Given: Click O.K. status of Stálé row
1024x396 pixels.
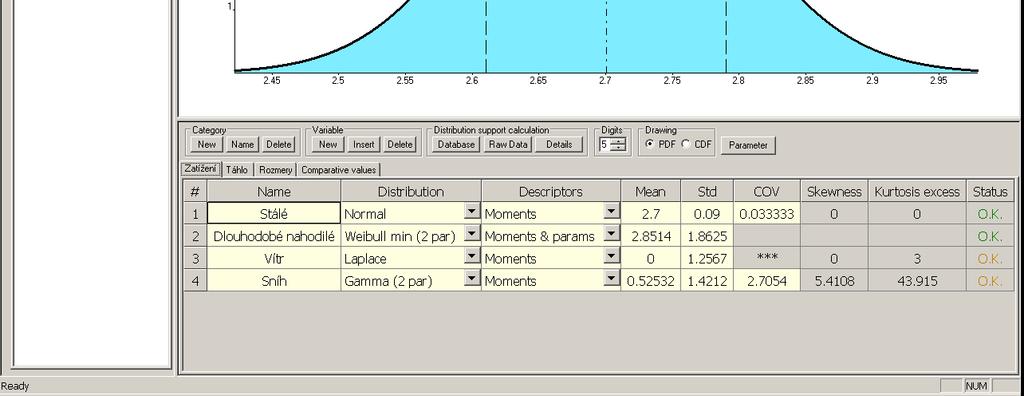Looking at the screenshot, I should tap(990, 213).
